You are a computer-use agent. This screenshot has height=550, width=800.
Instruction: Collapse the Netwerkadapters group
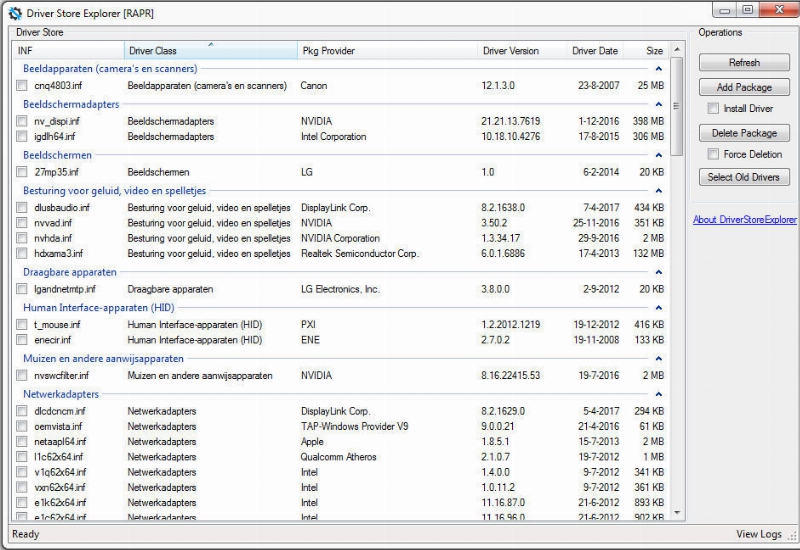658,395
